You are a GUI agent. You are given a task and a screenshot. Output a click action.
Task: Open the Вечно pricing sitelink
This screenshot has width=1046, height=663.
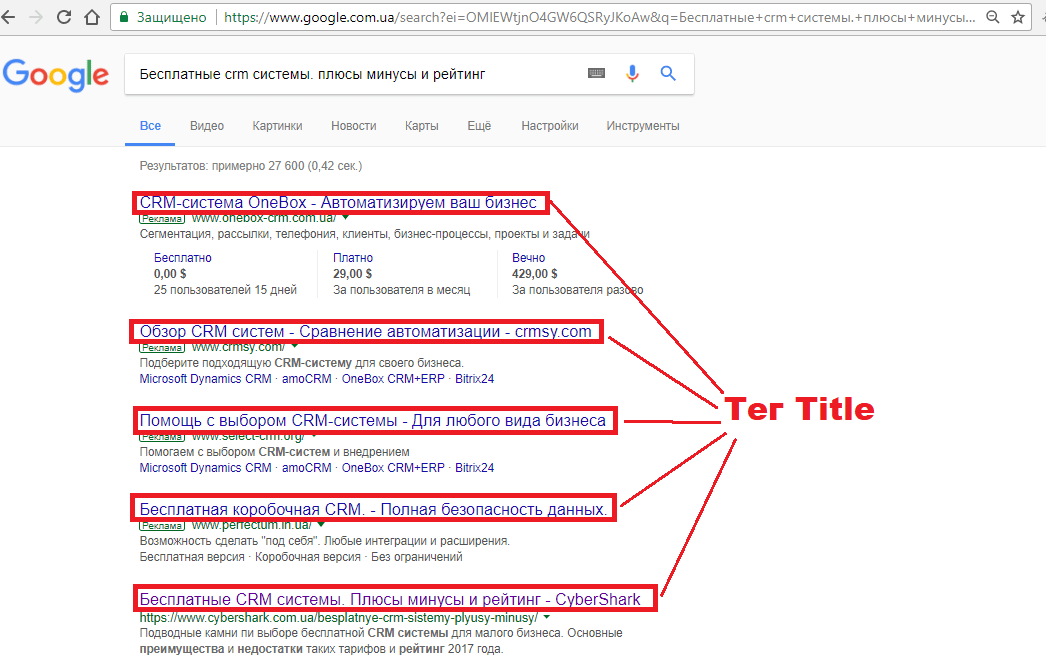[528, 257]
